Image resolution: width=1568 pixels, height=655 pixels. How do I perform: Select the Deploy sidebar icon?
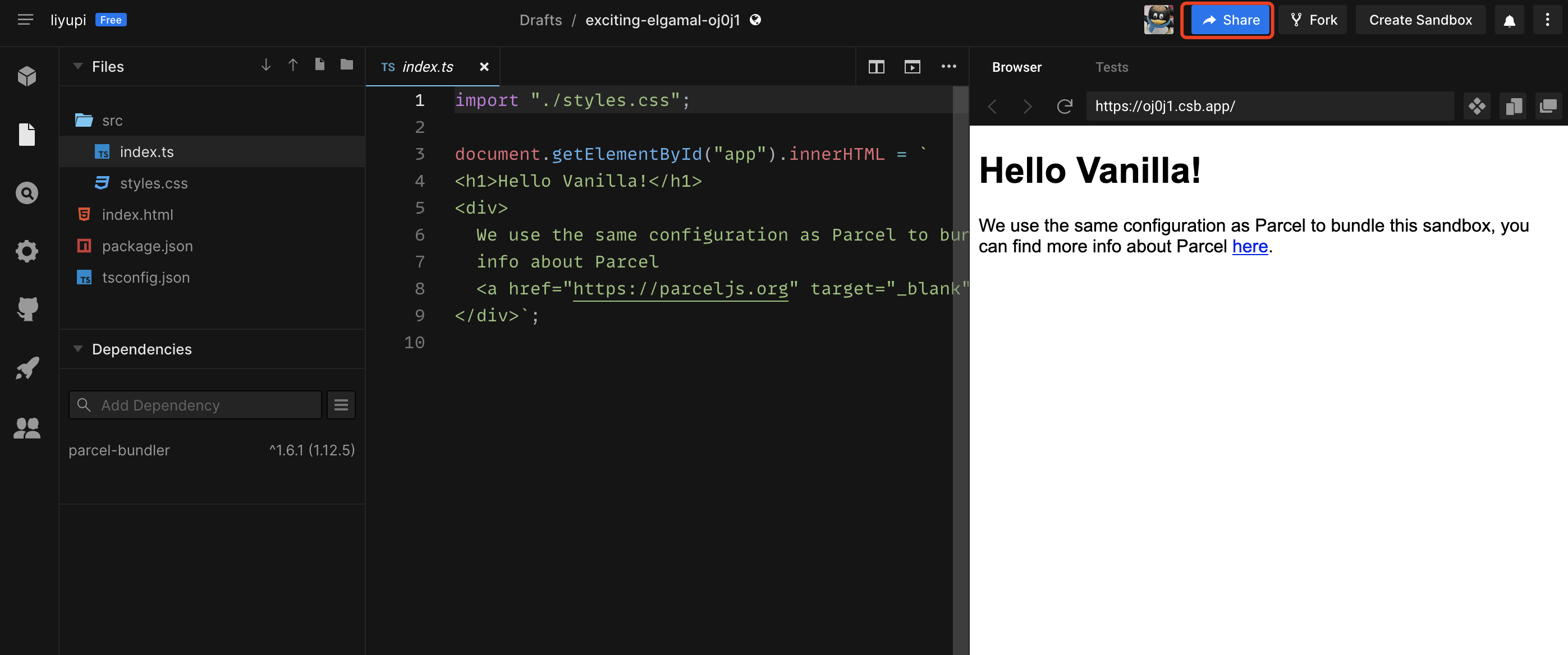point(27,368)
